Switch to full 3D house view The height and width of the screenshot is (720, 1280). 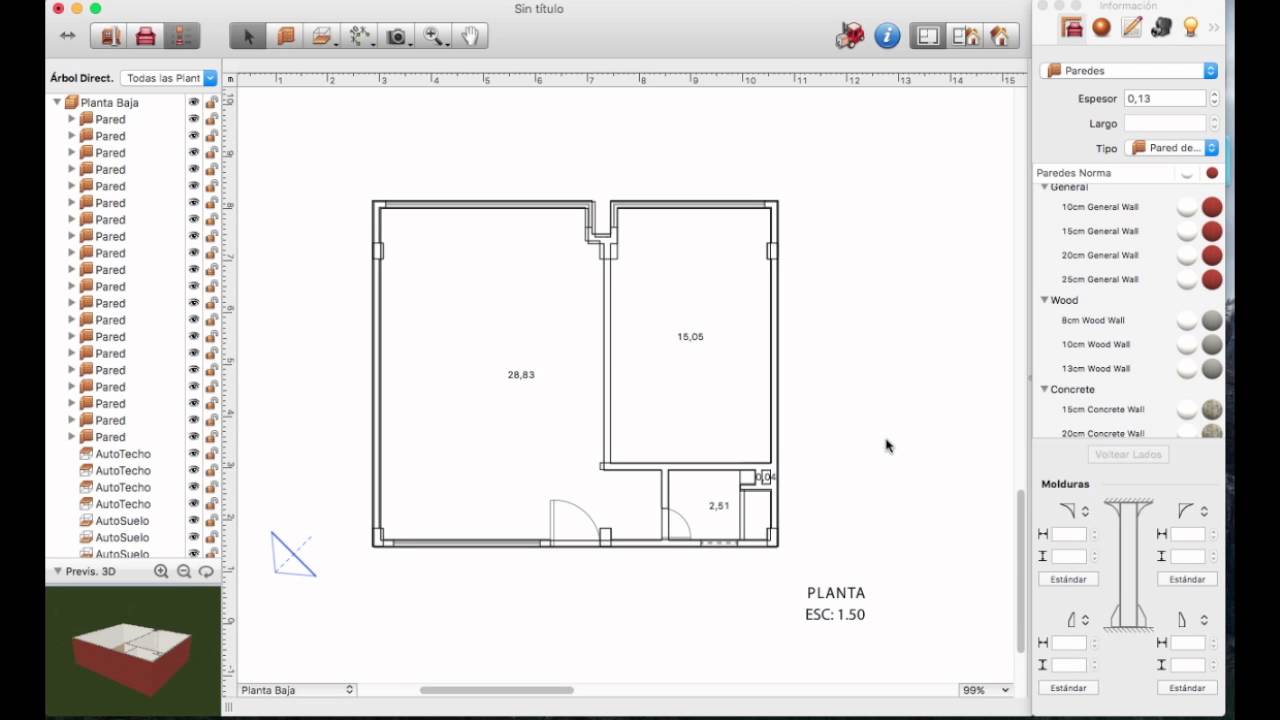point(1000,36)
